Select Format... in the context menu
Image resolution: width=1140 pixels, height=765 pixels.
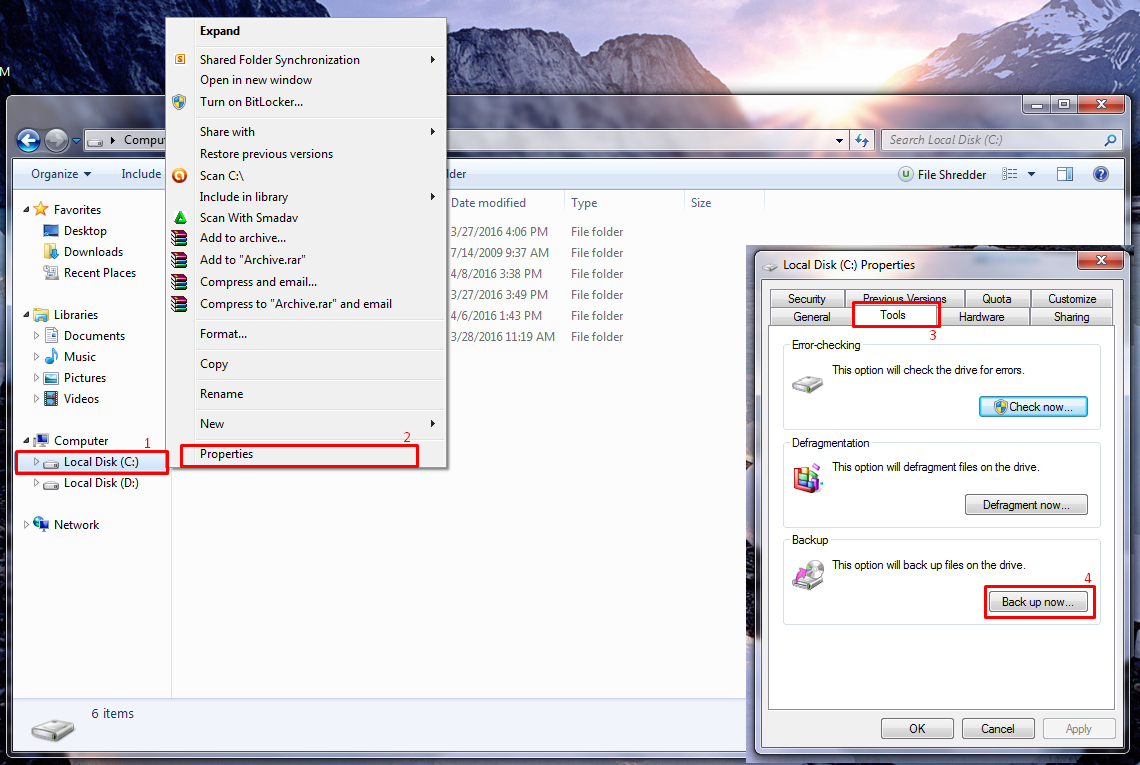tap(306, 334)
